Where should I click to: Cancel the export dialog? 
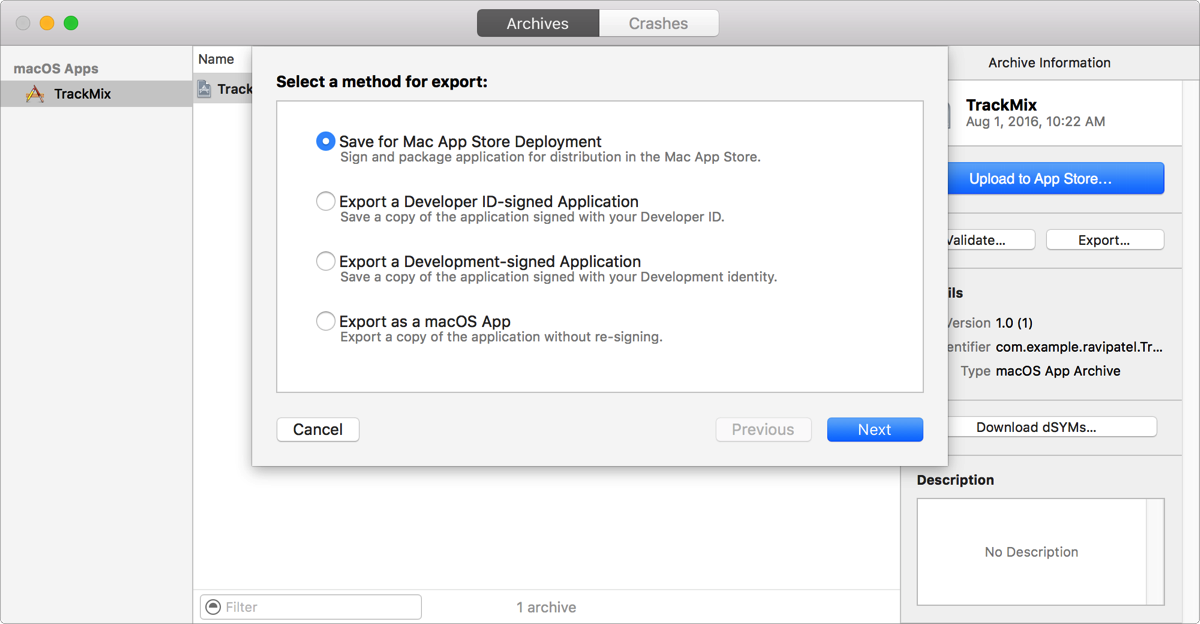pyautogui.click(x=318, y=429)
